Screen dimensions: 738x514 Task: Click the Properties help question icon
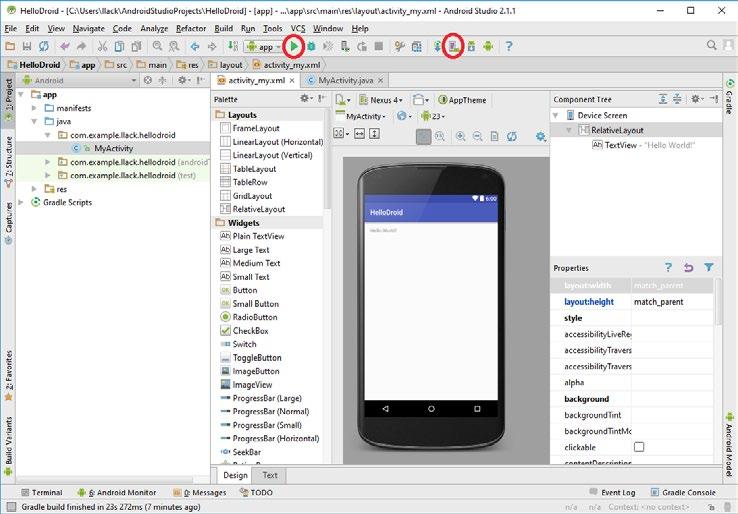coord(668,267)
